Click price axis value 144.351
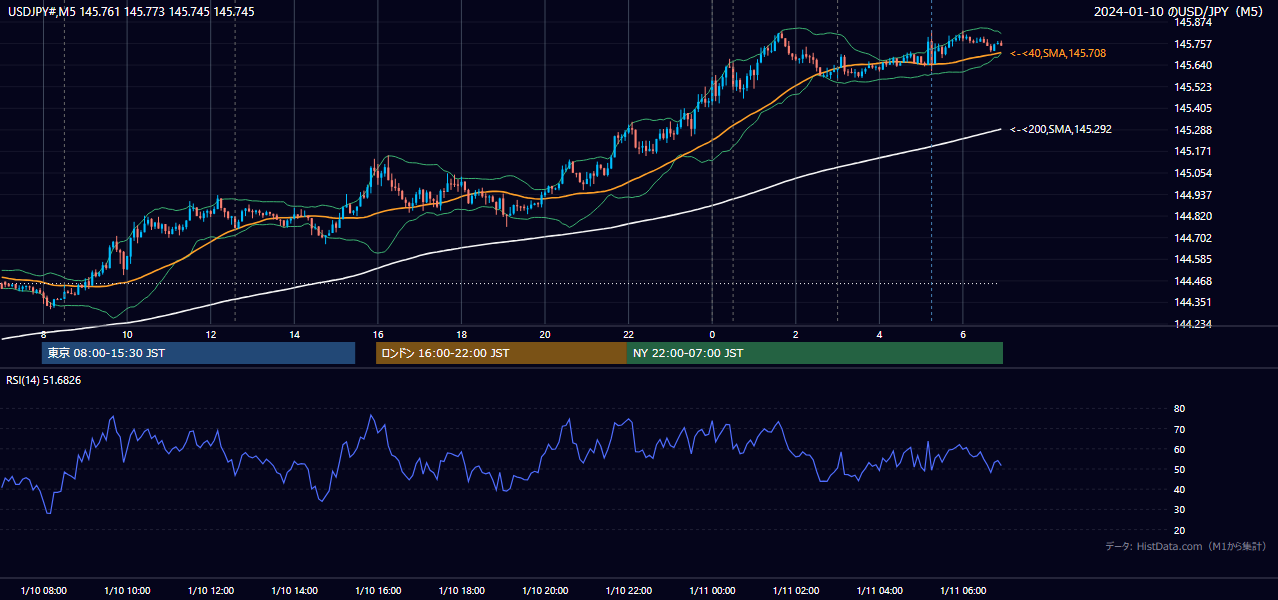 1193,302
